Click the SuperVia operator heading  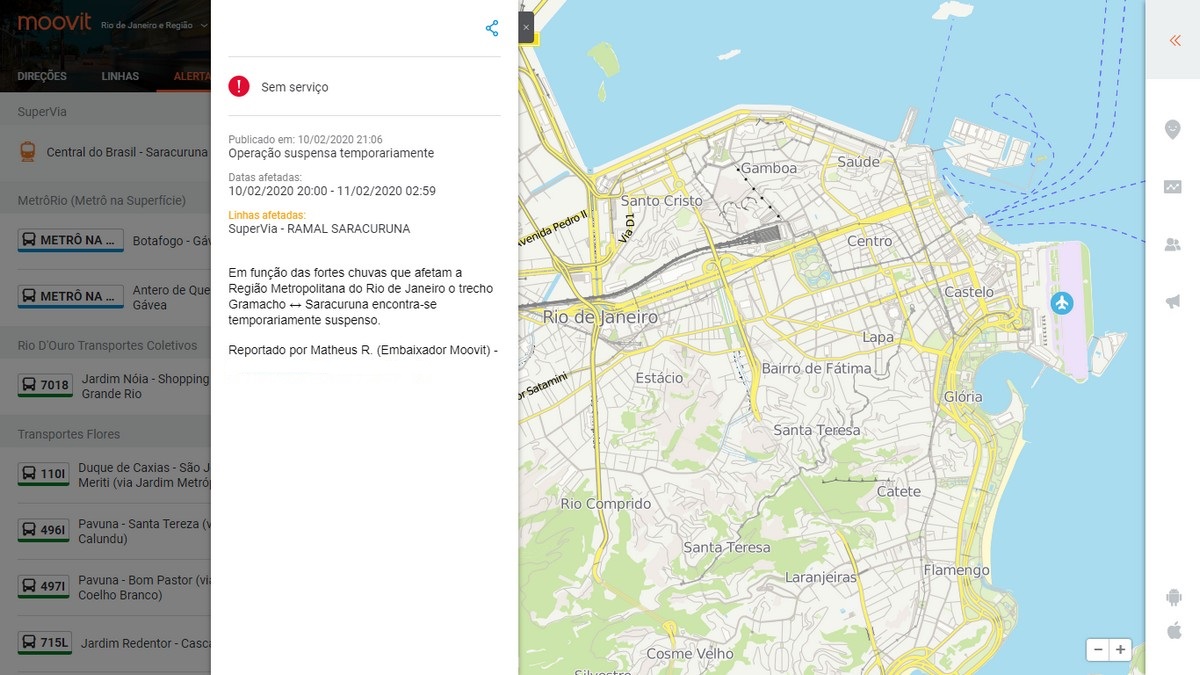[42, 112]
